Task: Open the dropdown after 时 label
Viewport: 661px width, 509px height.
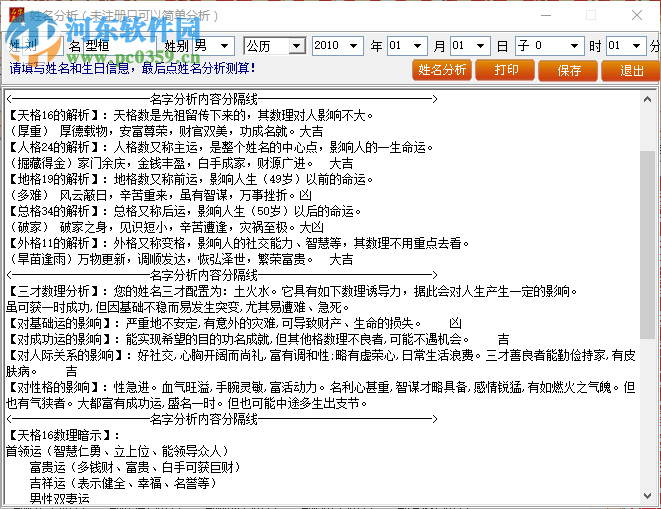Action: 636,46
